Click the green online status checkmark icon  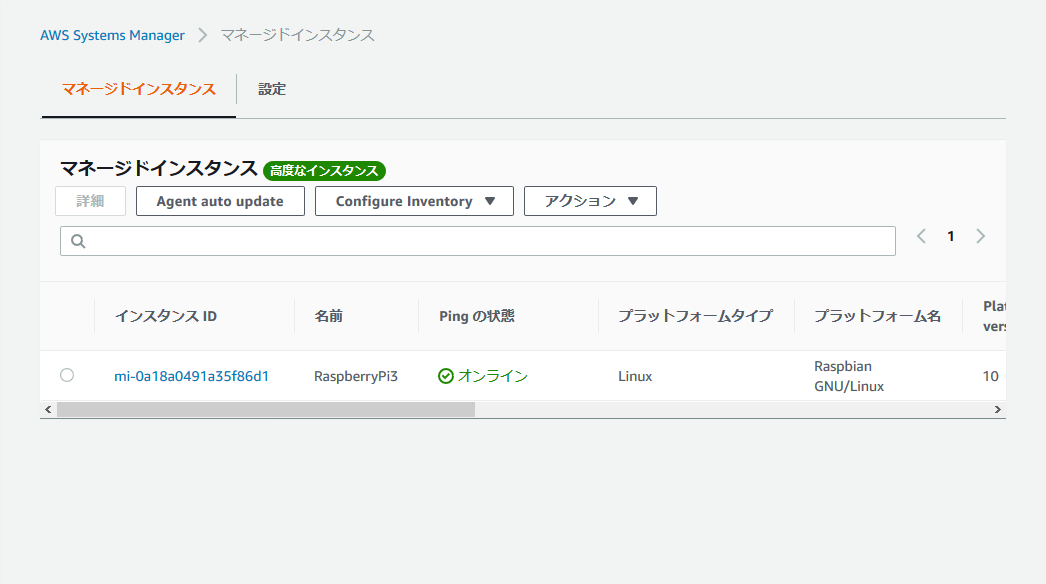pos(446,376)
